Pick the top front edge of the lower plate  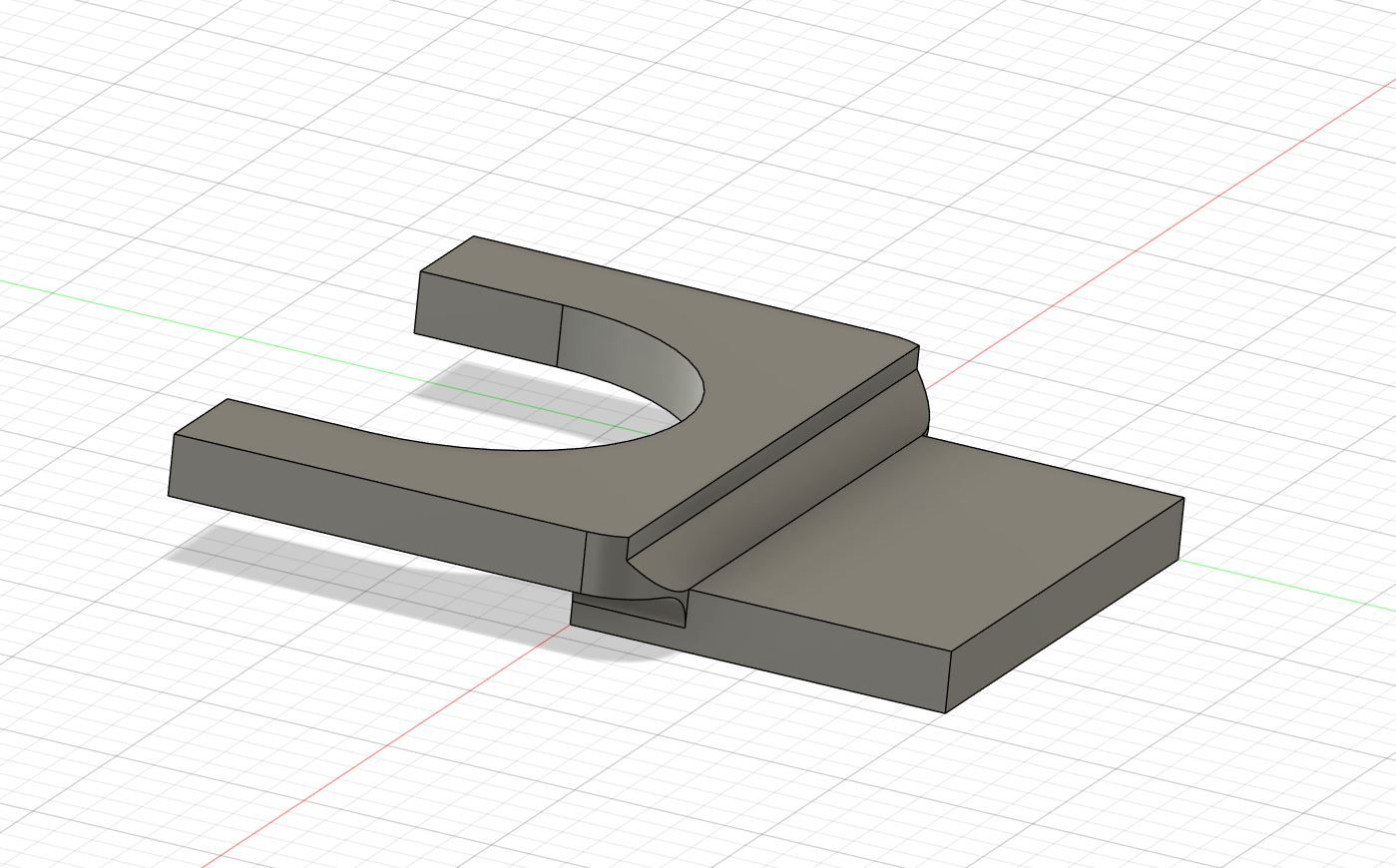point(818,621)
